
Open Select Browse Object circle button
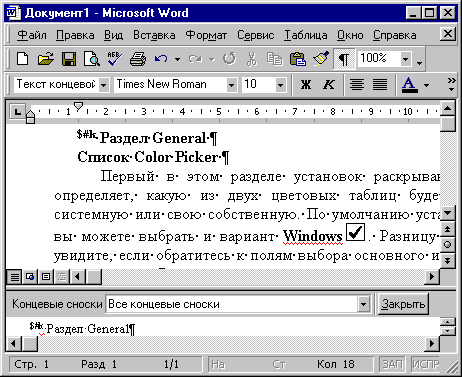tap(448, 245)
